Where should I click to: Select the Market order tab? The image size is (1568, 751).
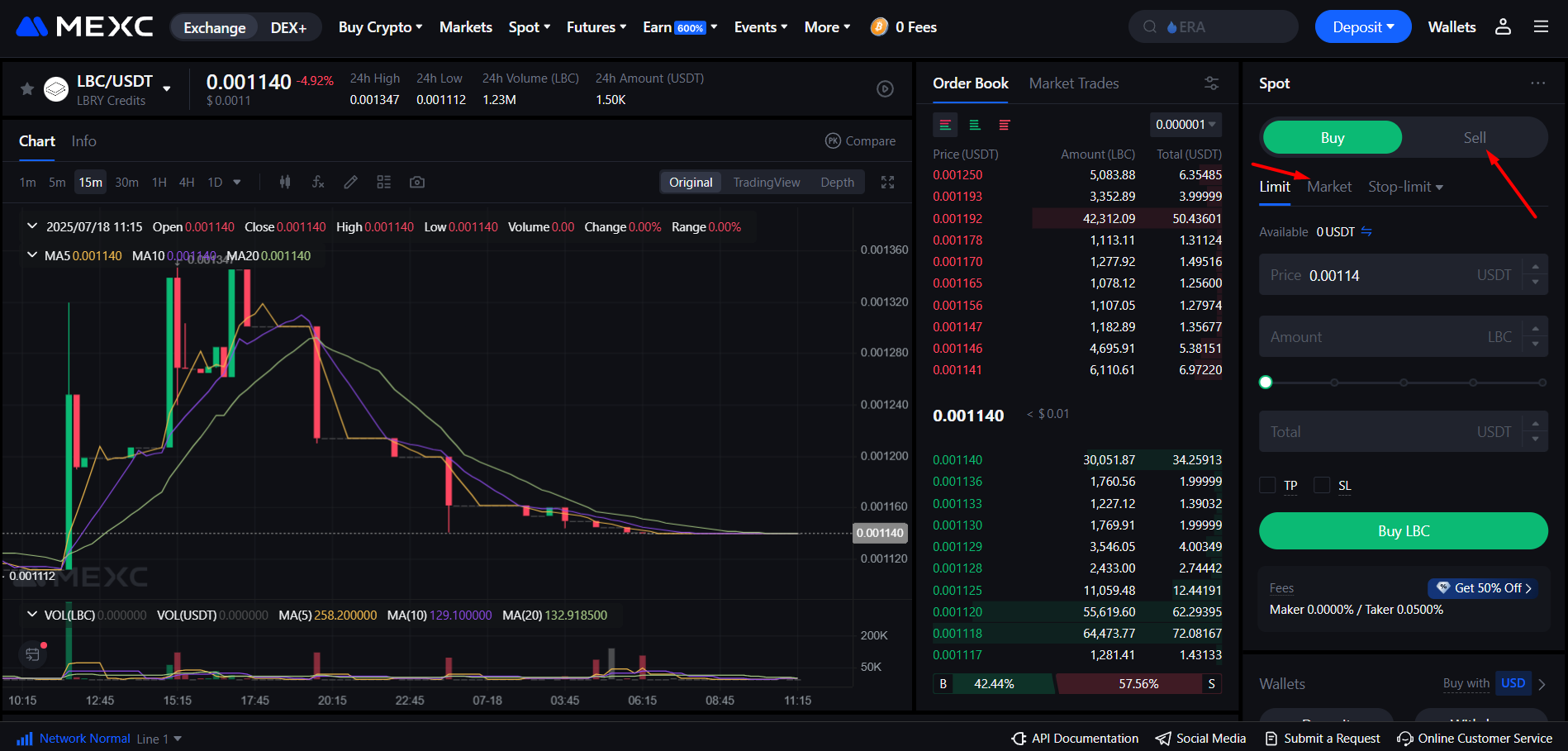click(1329, 187)
